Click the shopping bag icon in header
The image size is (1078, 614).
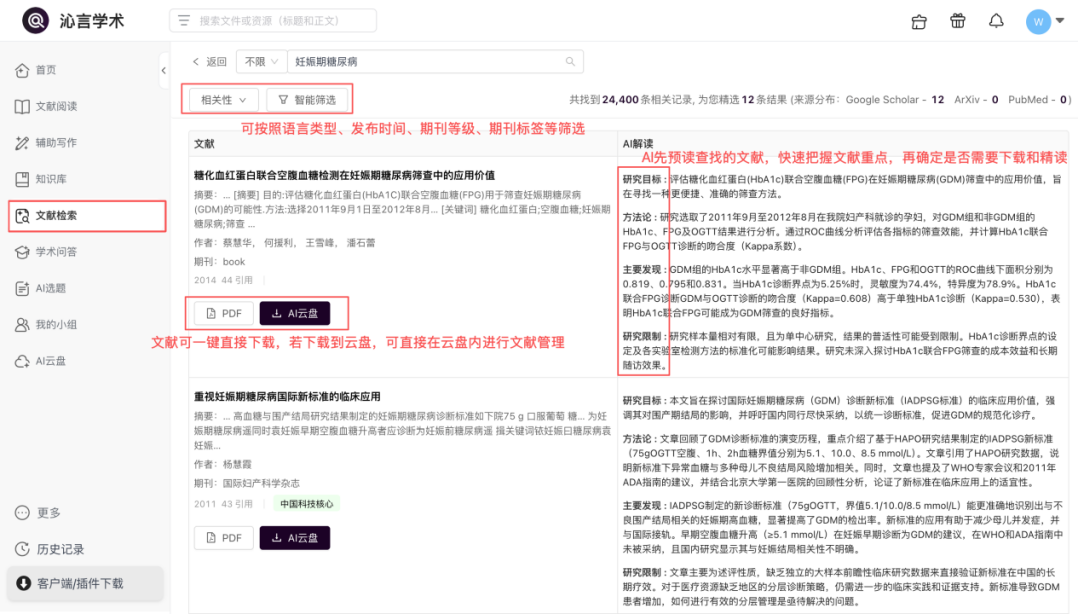920,21
